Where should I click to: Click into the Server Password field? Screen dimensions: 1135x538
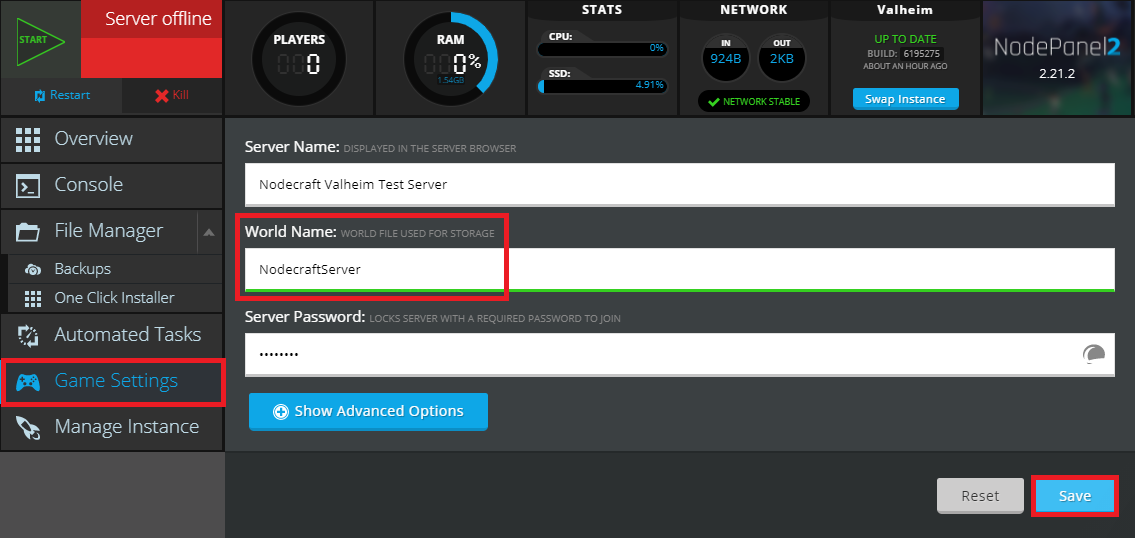pyautogui.click(x=680, y=354)
